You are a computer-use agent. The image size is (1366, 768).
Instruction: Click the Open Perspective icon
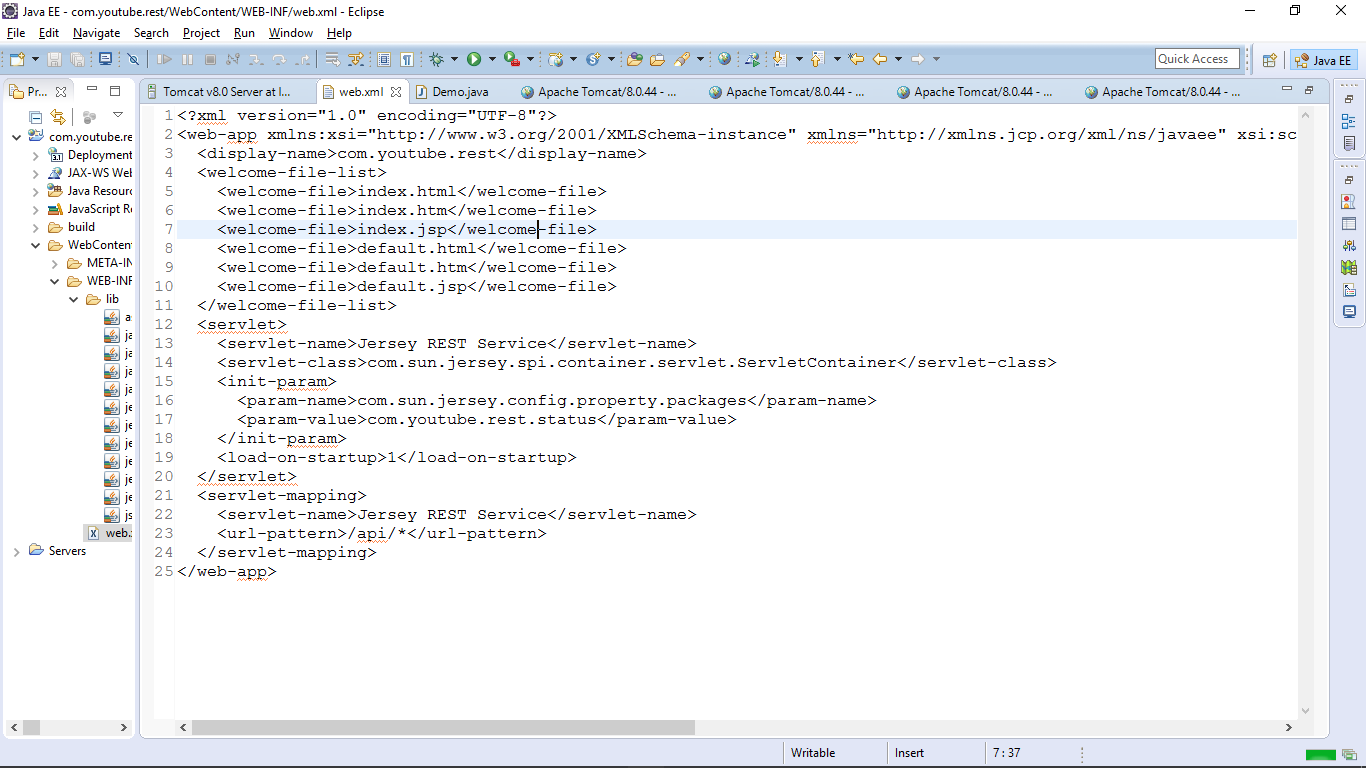coord(1269,60)
